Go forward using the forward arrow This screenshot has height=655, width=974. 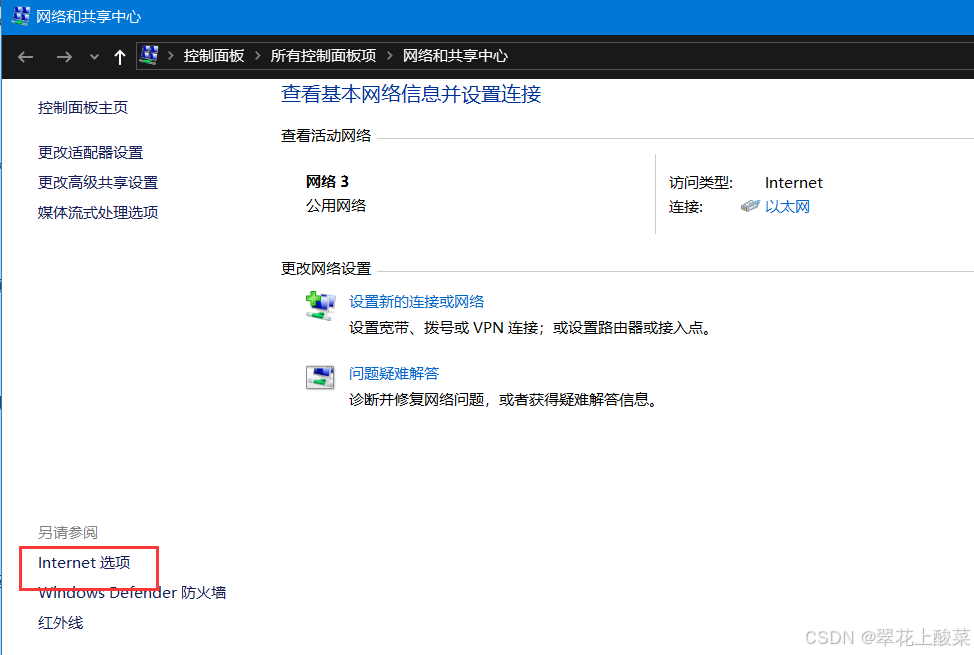(64, 57)
